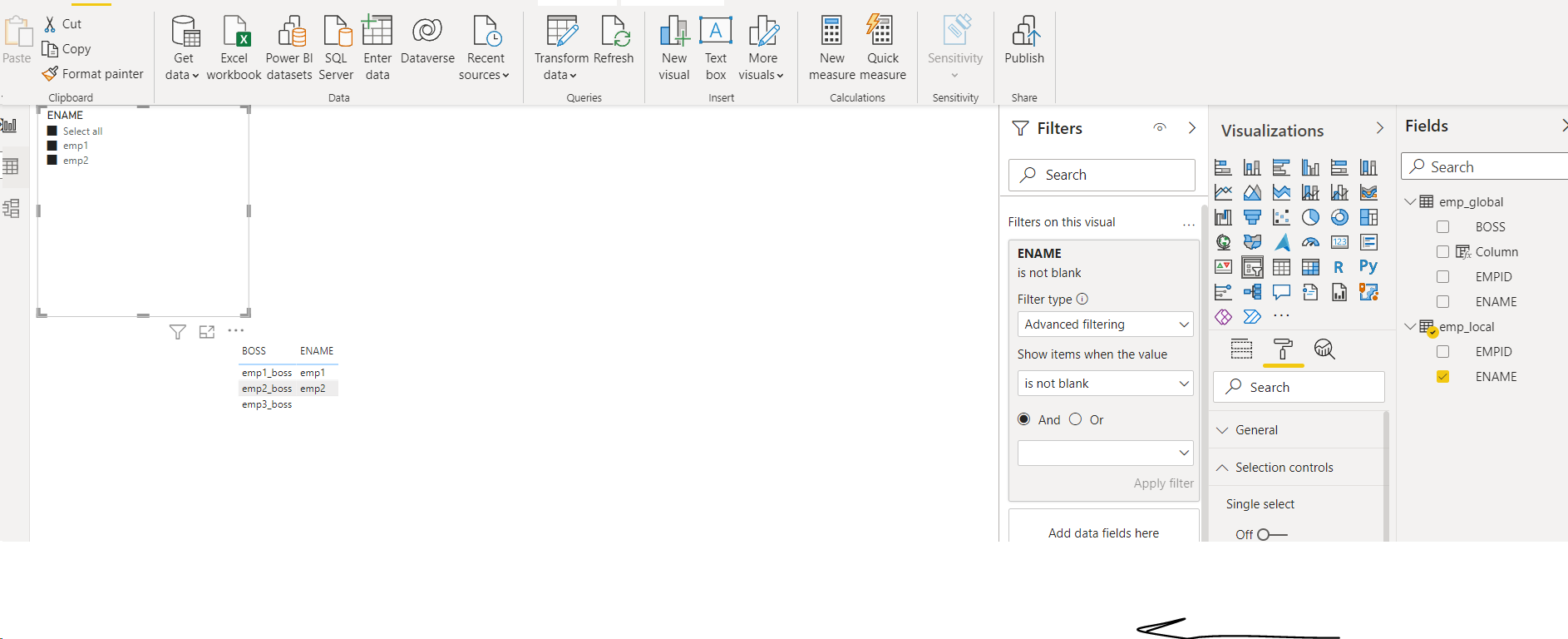Viewport: 1568px width, 639px height.
Task: Copy the selection
Action: click(67, 49)
